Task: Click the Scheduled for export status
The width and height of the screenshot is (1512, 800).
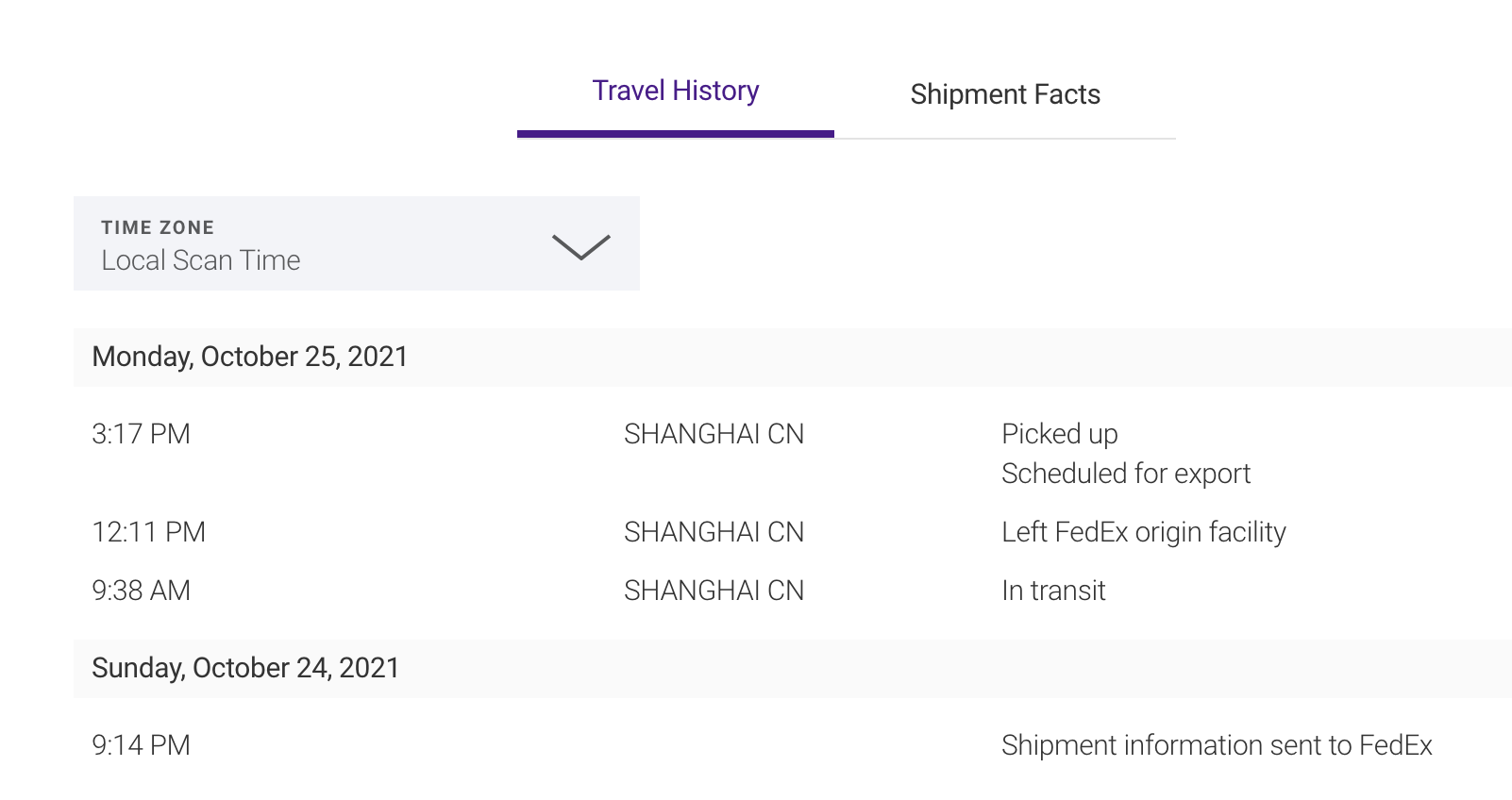Action: point(1125,474)
